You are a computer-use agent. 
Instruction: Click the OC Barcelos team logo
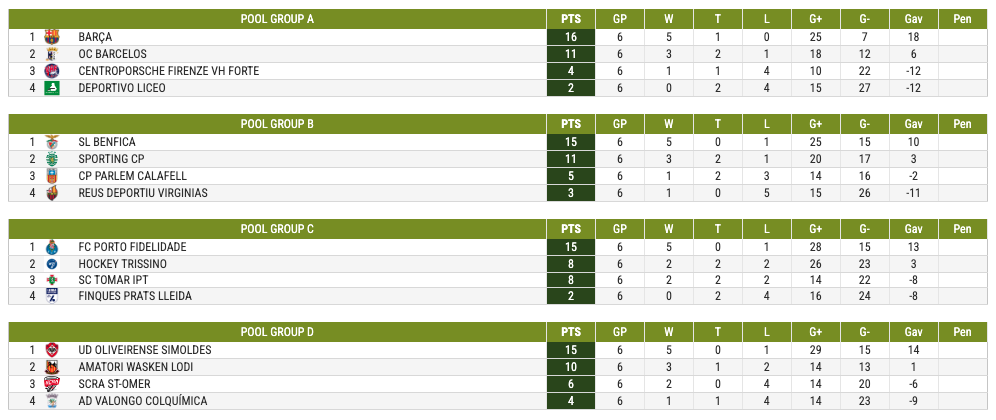point(51,54)
